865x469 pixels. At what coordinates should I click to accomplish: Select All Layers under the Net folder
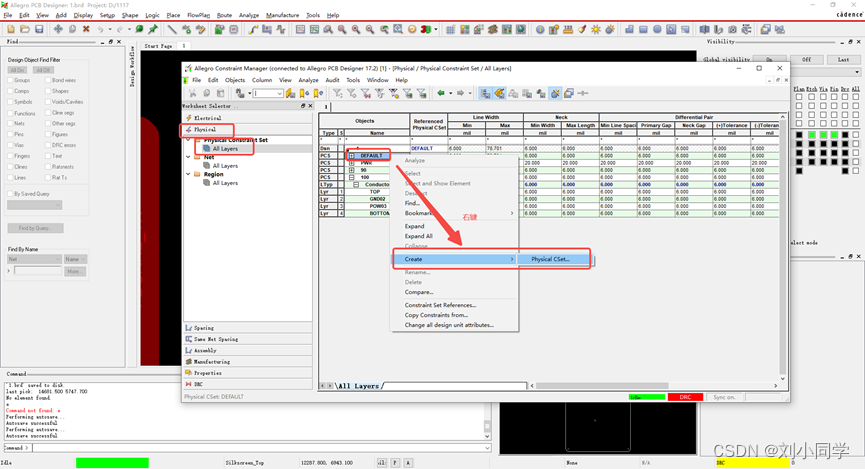(x=224, y=166)
